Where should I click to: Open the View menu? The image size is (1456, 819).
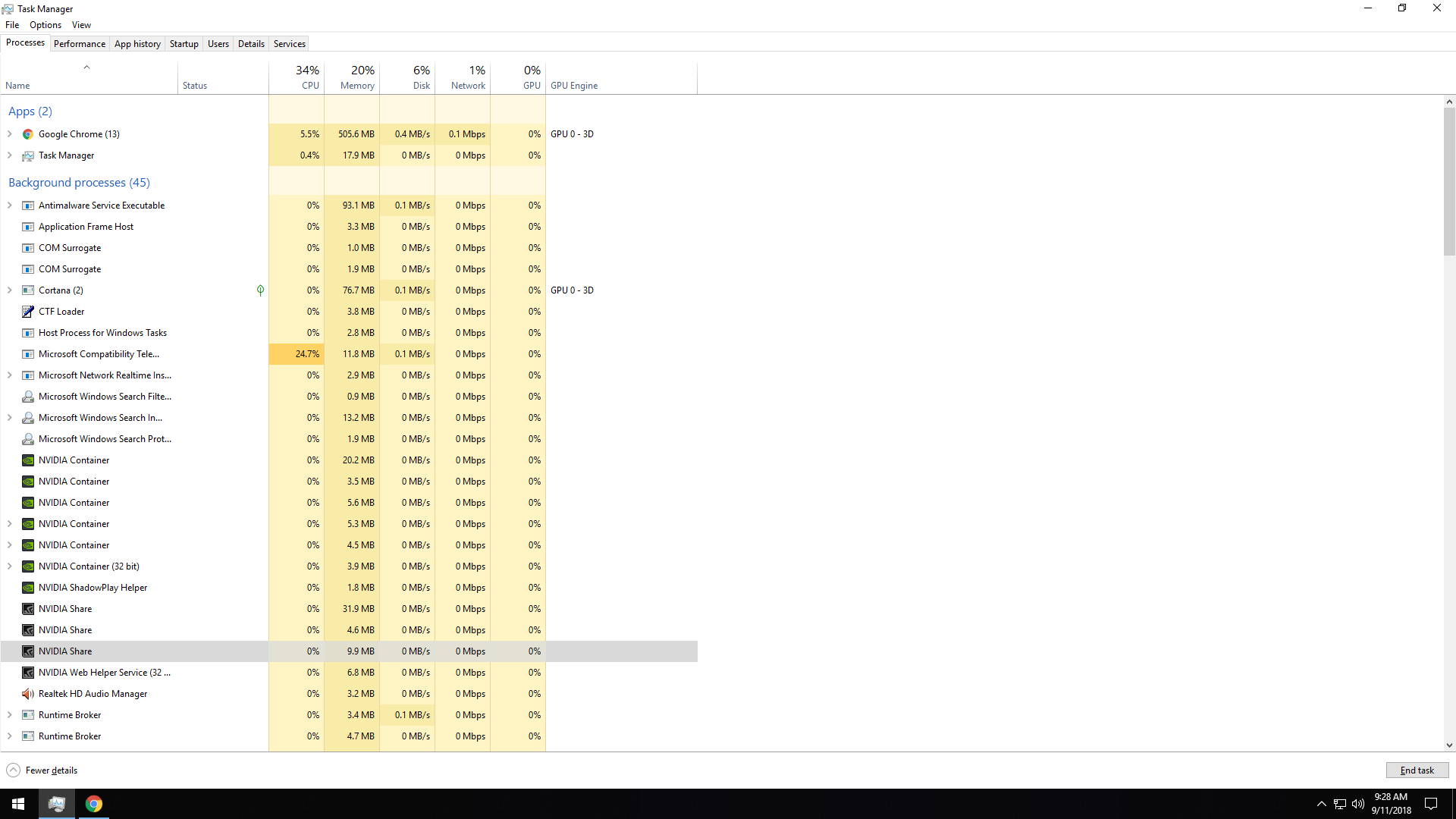pos(81,25)
